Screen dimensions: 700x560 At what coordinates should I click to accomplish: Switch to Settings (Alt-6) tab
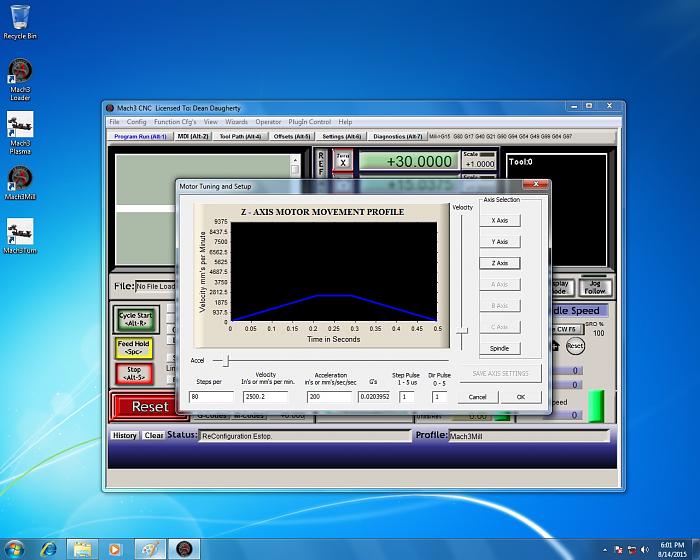[x=342, y=136]
